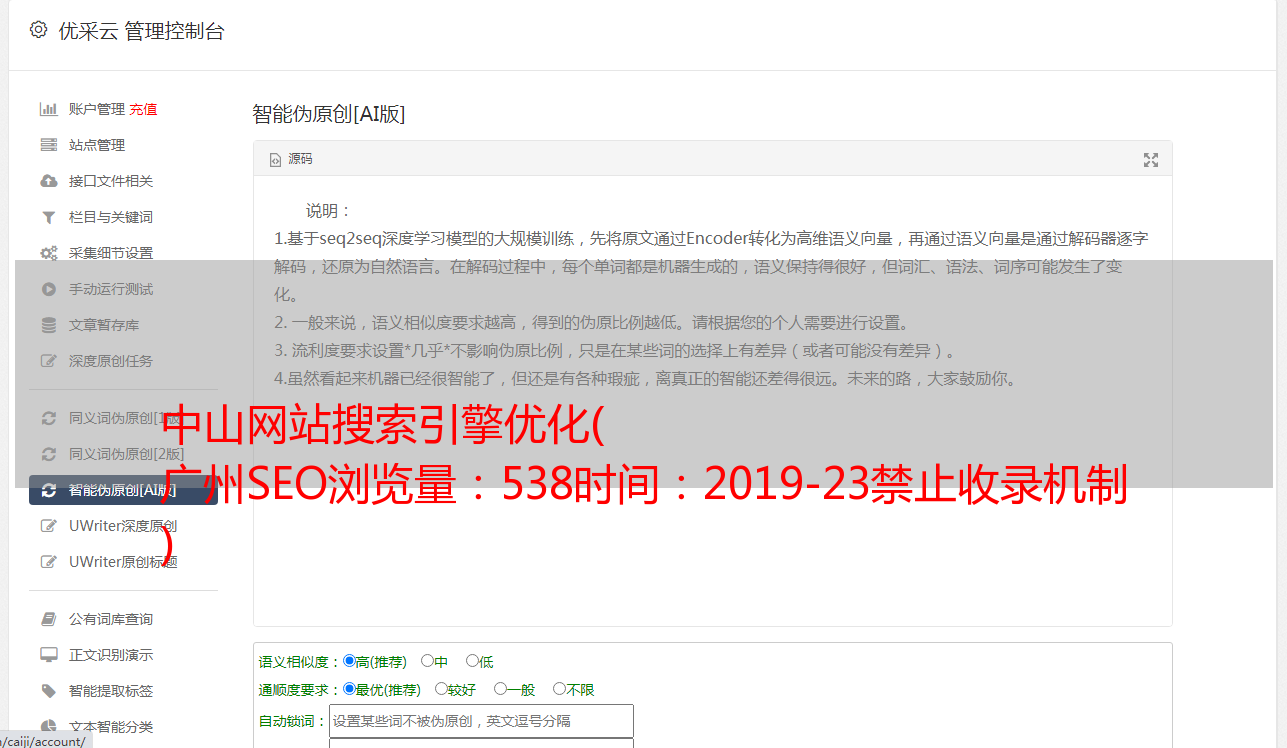Click 源码 label in editor toolbar
The image size is (1287, 748).
point(300,160)
